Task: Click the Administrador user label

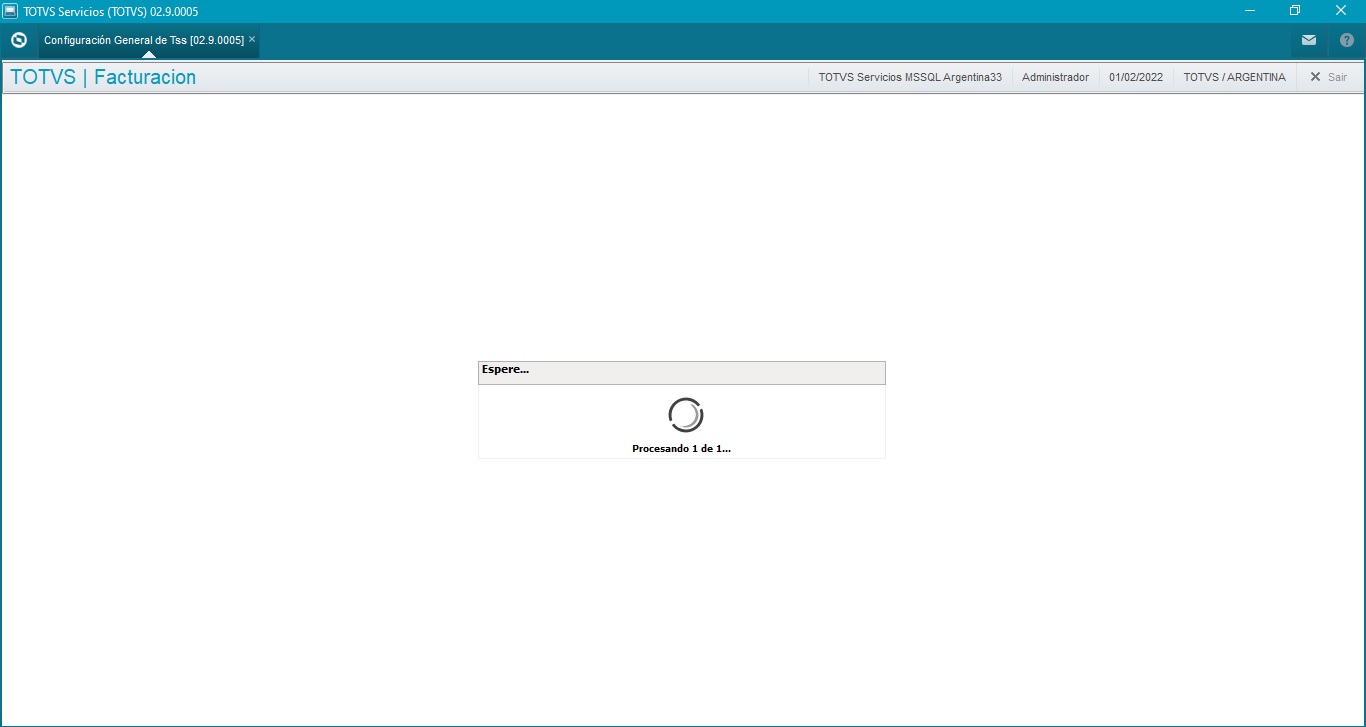Action: tap(1055, 77)
